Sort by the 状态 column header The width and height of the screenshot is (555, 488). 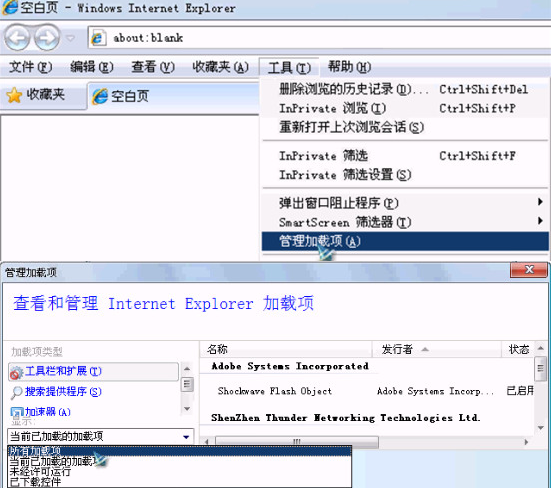[518, 349]
